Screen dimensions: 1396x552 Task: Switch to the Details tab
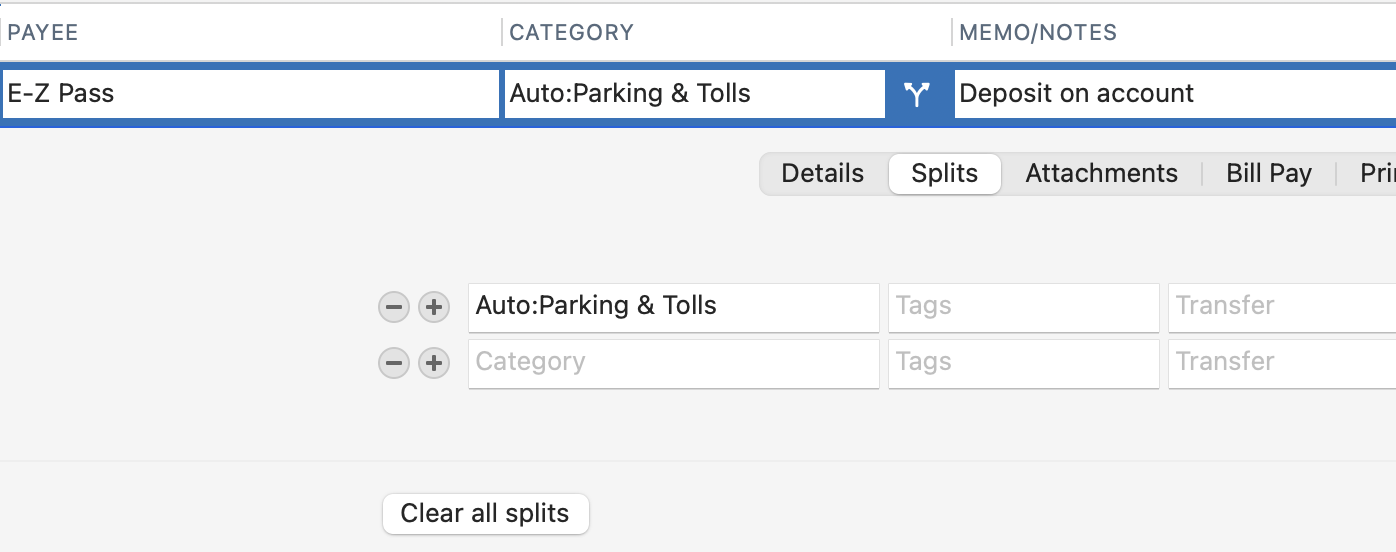click(x=822, y=174)
